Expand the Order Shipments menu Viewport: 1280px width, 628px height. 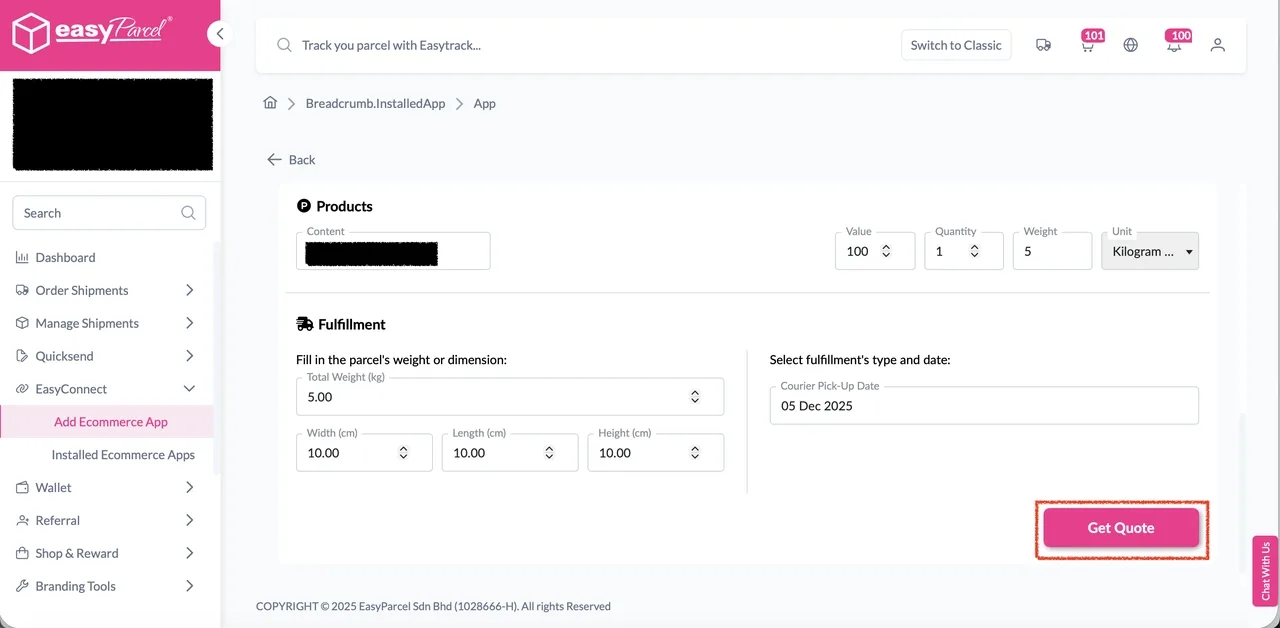(x=189, y=290)
